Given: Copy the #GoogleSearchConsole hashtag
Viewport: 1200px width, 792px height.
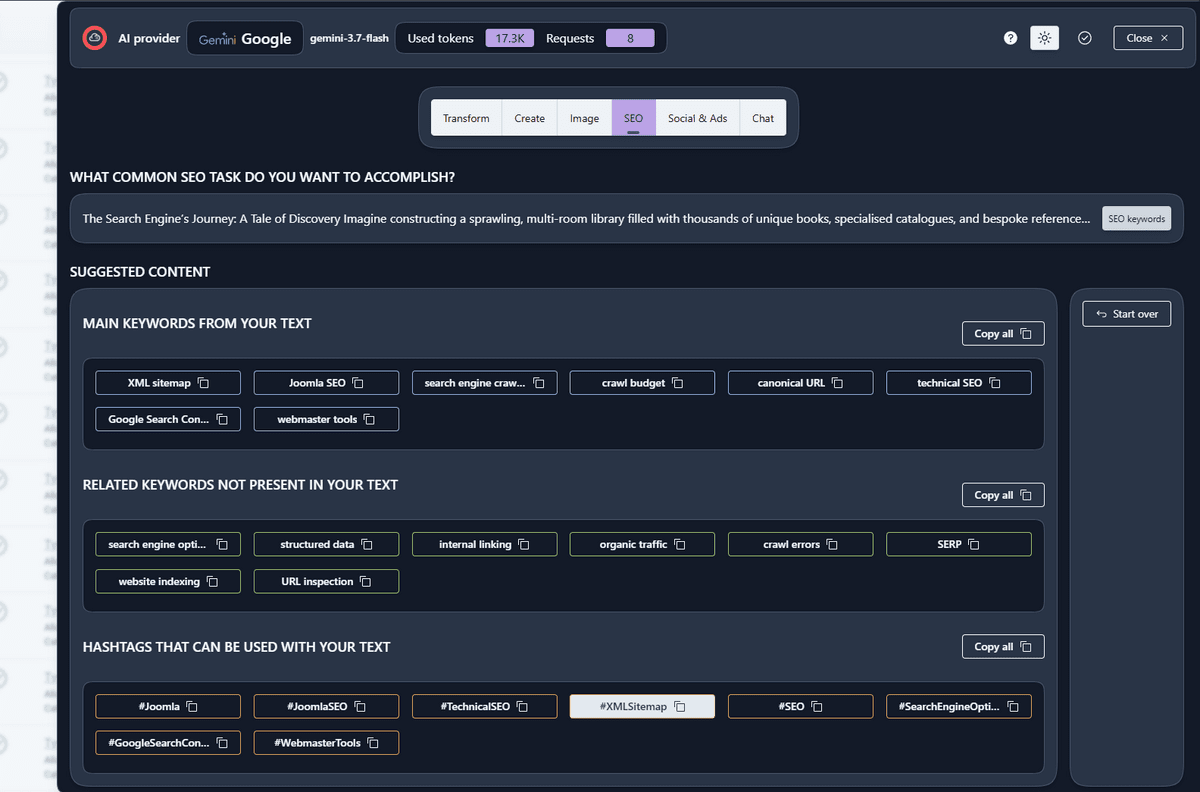Looking at the screenshot, I should pyautogui.click(x=168, y=742).
